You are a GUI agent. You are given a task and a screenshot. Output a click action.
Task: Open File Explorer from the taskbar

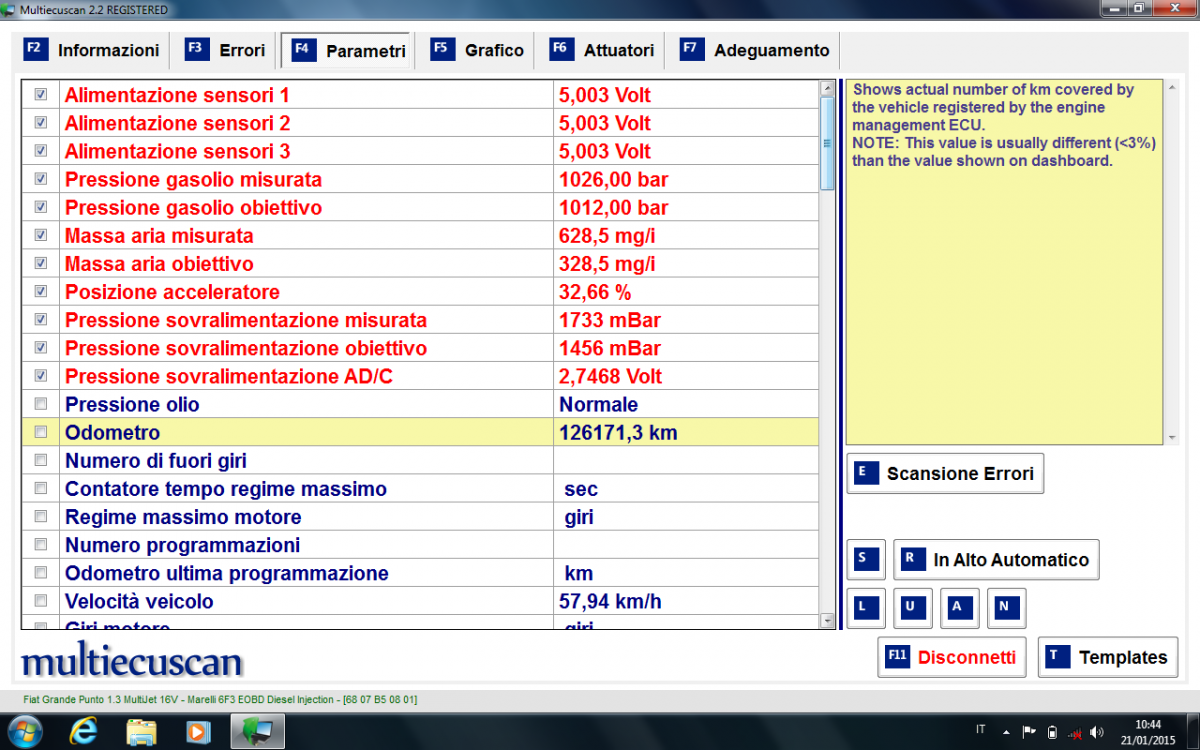141,731
